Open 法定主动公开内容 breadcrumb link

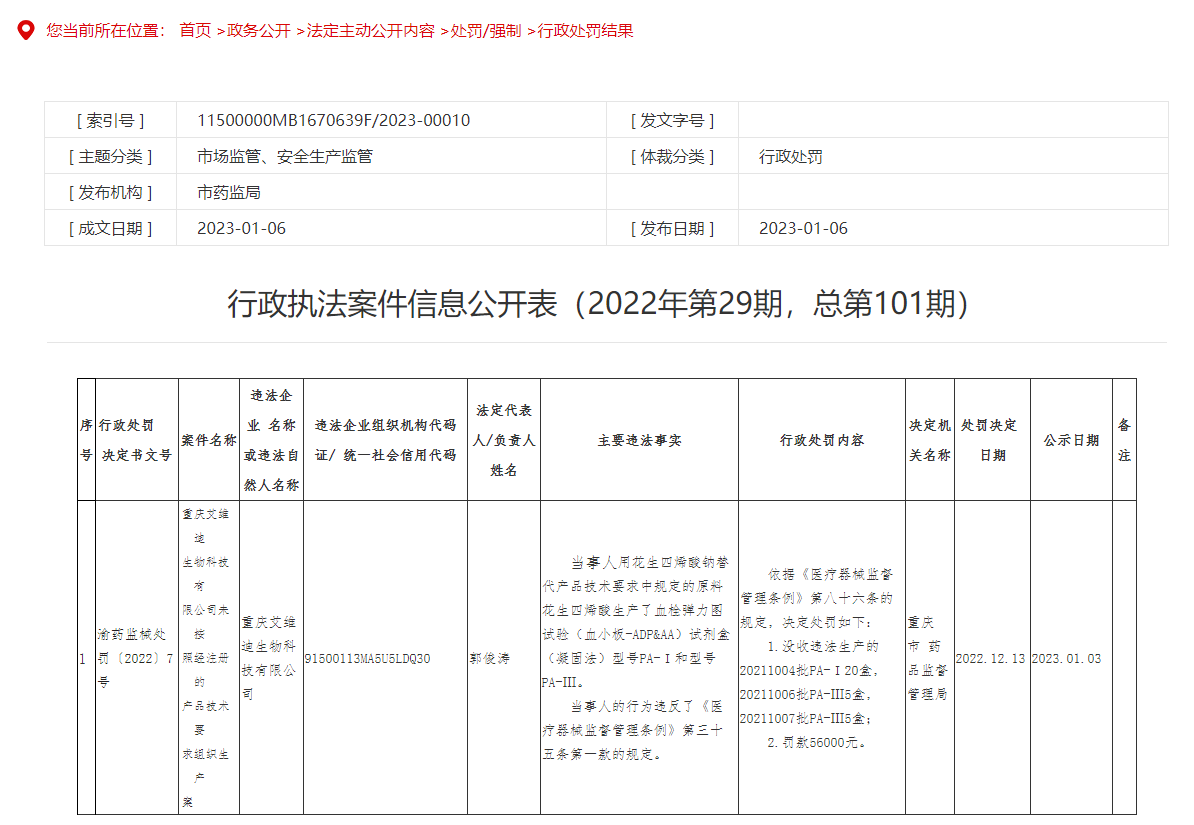(x=370, y=30)
